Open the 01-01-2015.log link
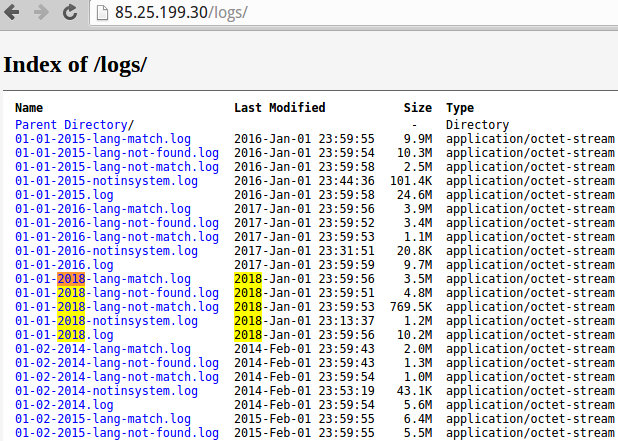This screenshot has width=618, height=441. coord(64,195)
